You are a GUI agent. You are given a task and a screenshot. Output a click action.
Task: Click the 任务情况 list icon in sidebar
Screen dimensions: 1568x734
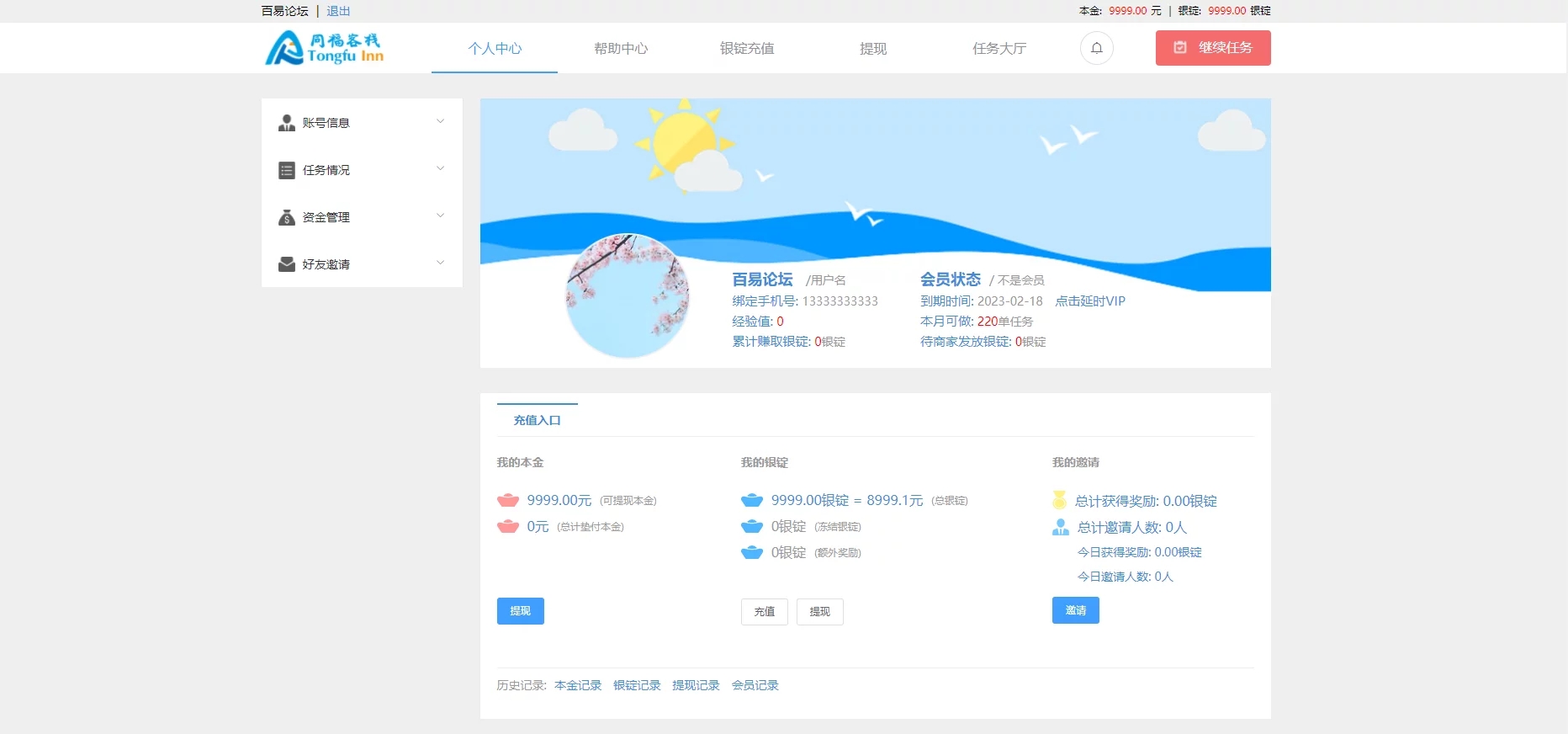click(x=287, y=170)
